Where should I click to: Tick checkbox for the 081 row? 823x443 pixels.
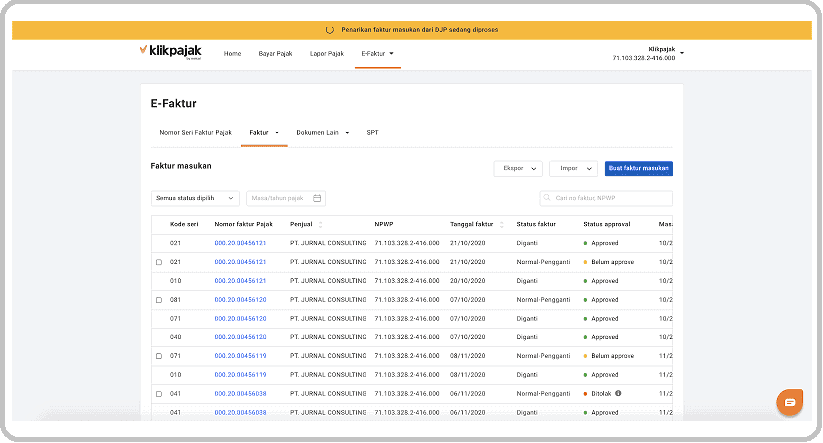click(159, 300)
